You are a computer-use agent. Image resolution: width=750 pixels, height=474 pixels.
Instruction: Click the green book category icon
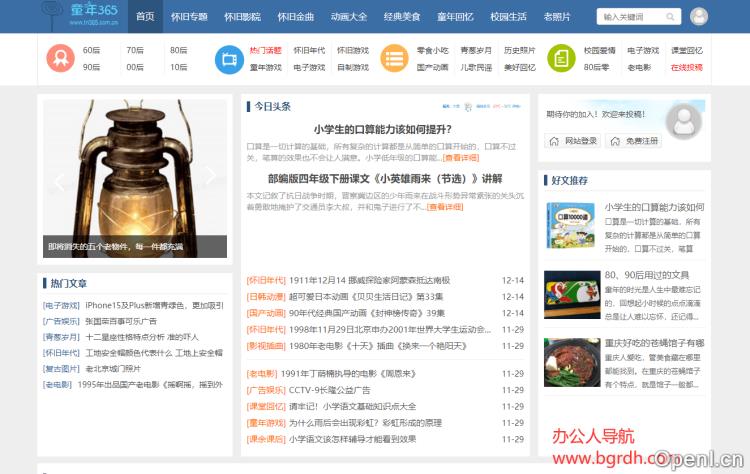click(561, 58)
